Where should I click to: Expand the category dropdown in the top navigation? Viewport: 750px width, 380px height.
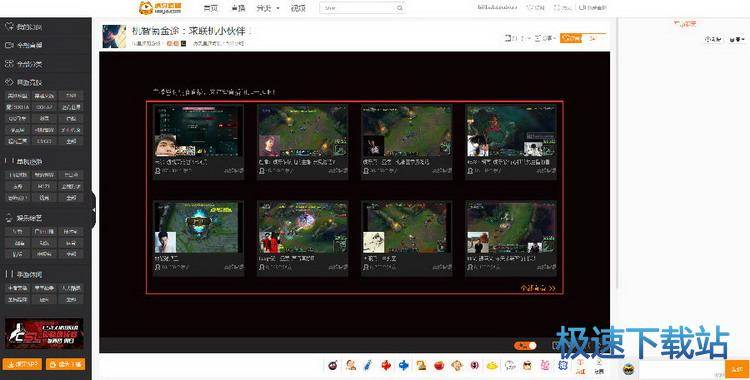[x=268, y=8]
